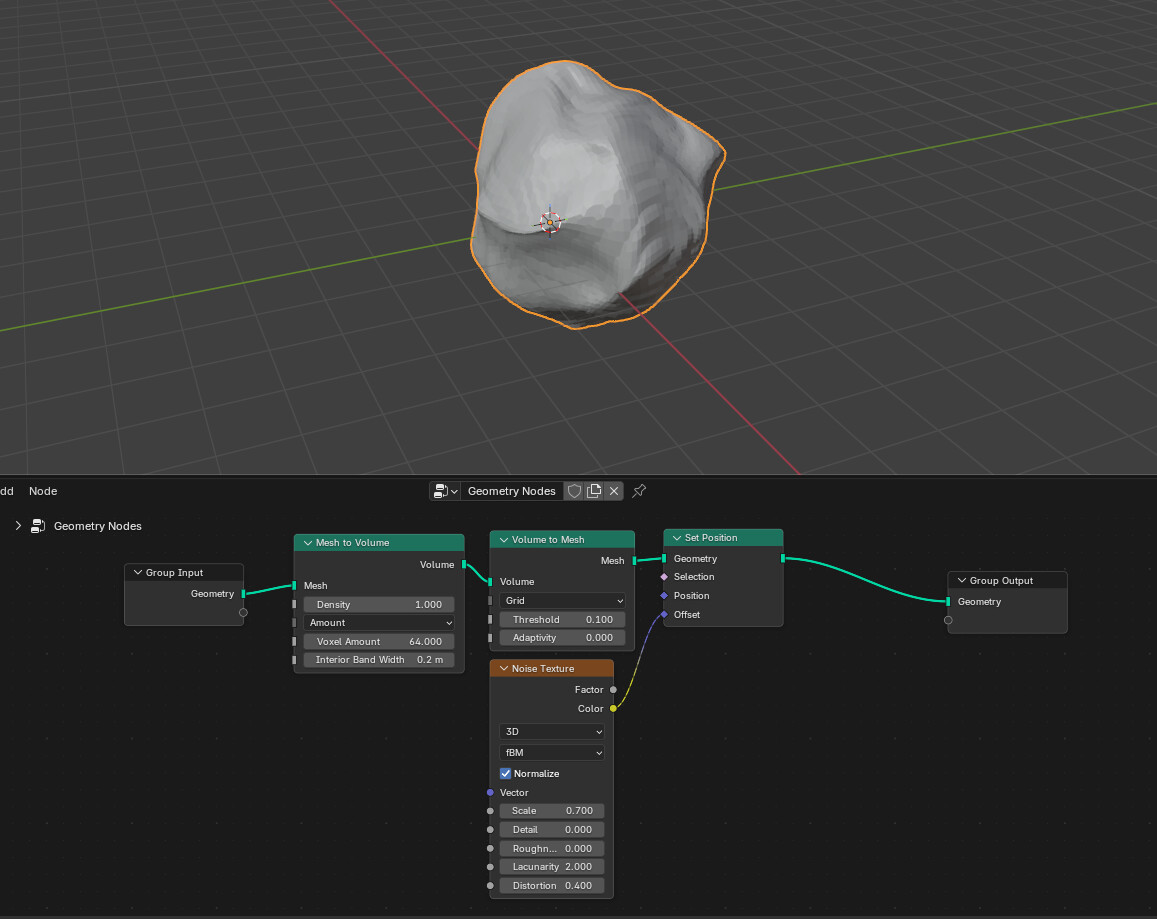Click the Interior Band Width field

[x=379, y=660]
